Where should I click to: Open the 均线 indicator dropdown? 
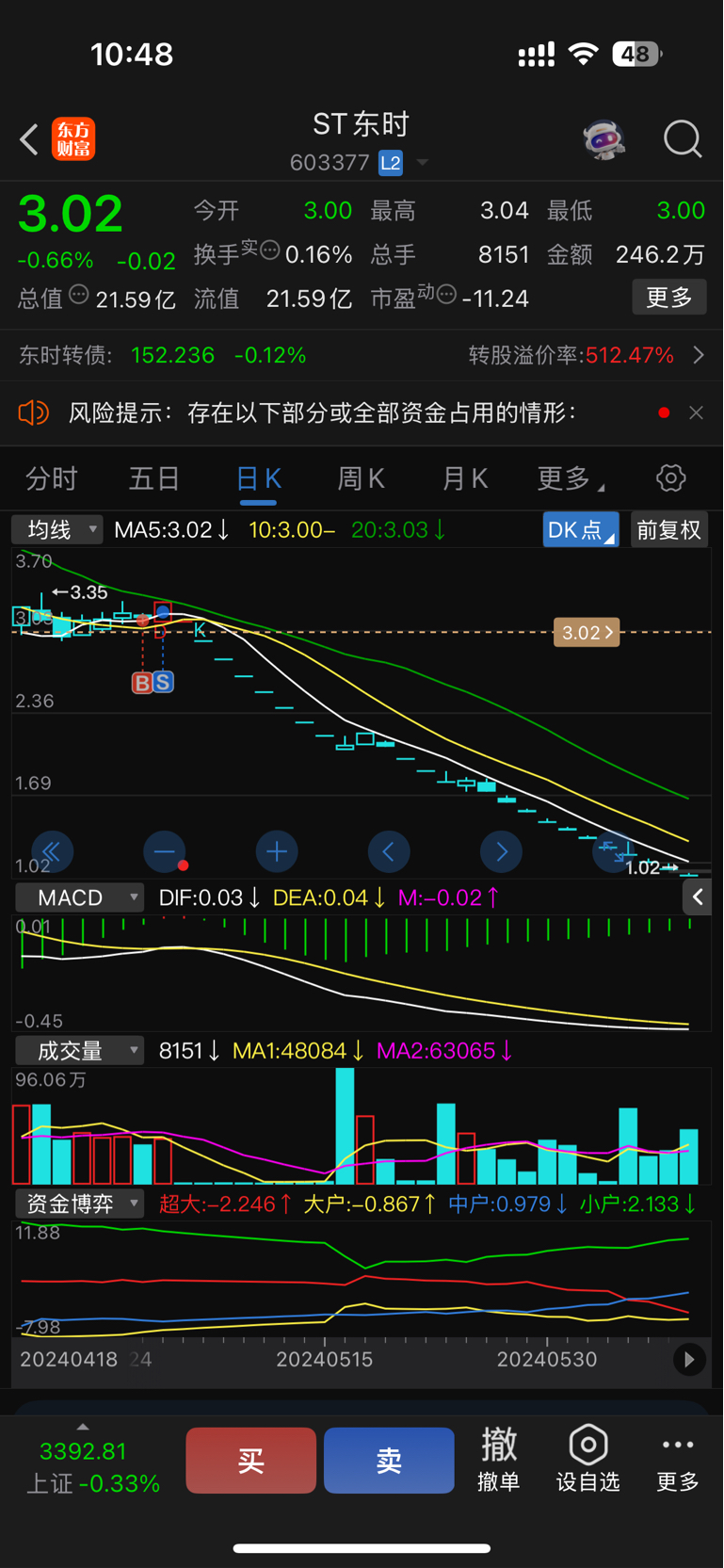coord(56,530)
